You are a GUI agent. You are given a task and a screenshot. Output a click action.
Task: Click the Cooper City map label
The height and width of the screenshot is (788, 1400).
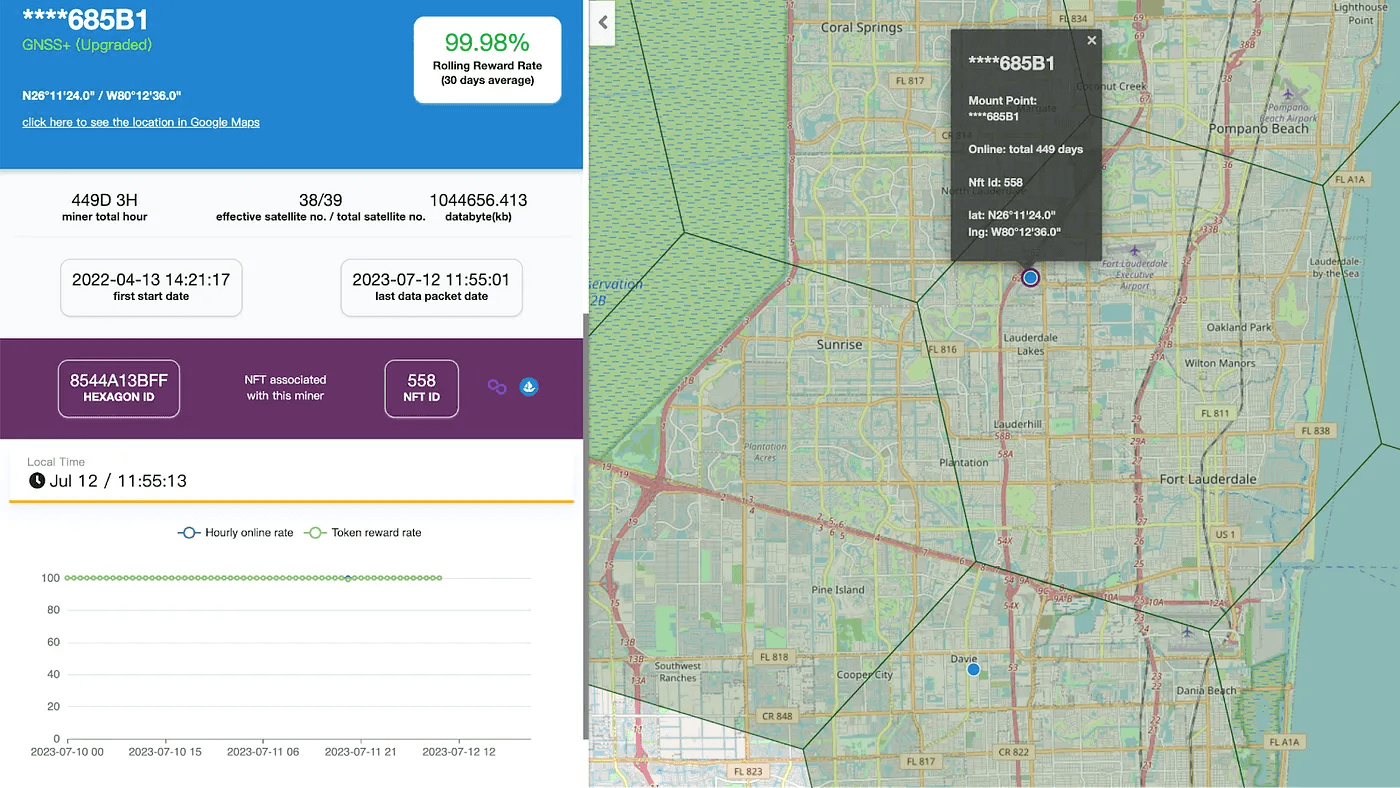point(864,675)
